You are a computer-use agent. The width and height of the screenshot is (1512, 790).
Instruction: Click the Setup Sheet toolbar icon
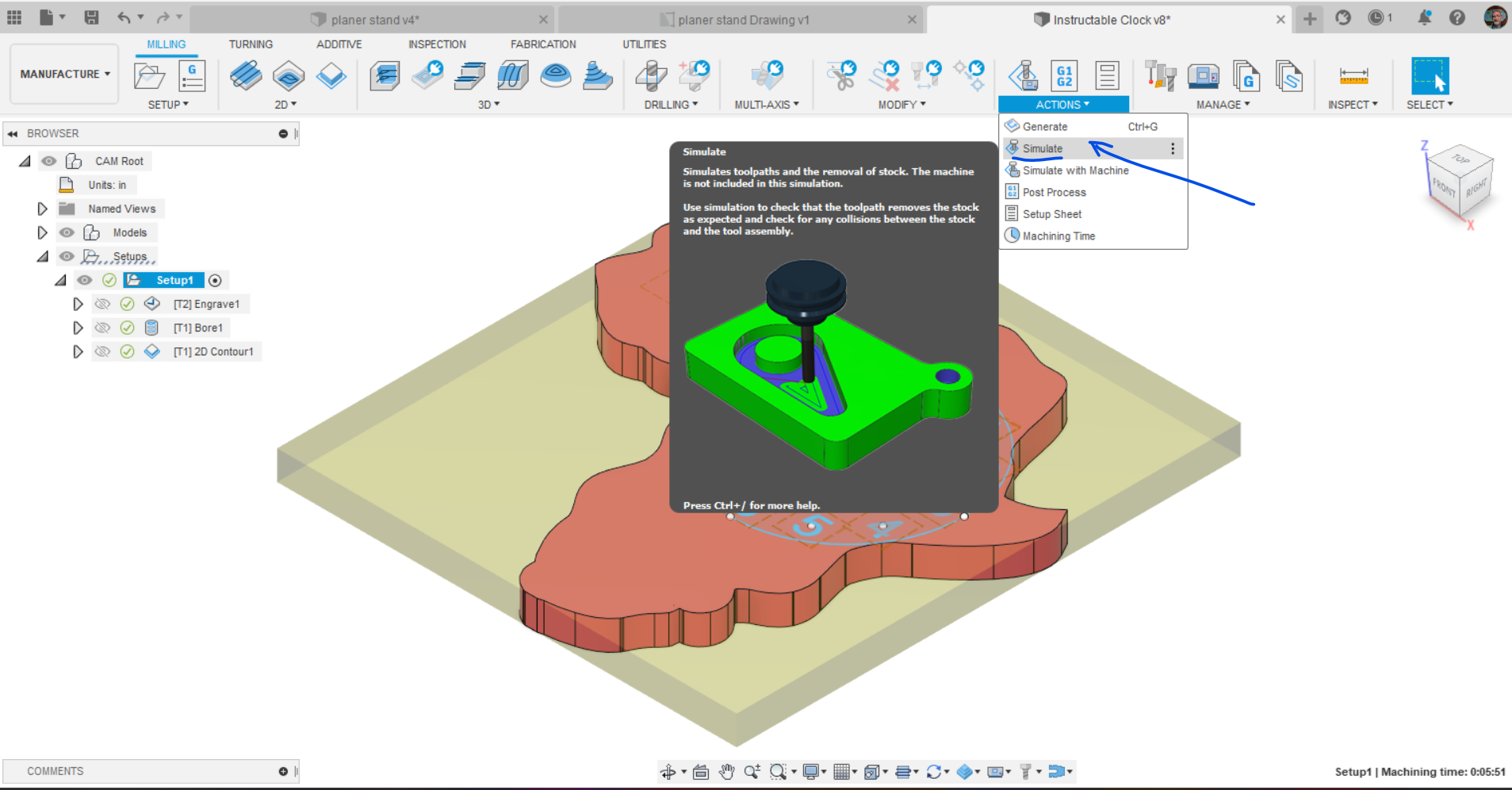1107,76
